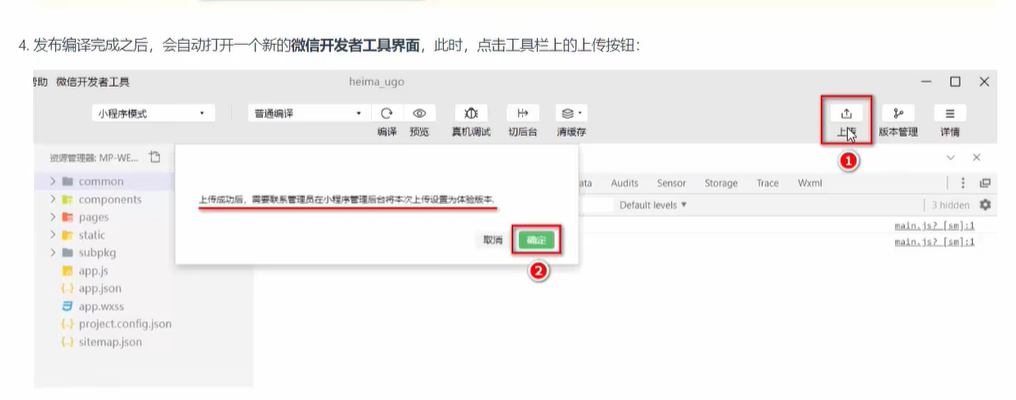This screenshot has height=400, width=1016.
Task: Switch to the Trace tab
Action: click(x=767, y=183)
